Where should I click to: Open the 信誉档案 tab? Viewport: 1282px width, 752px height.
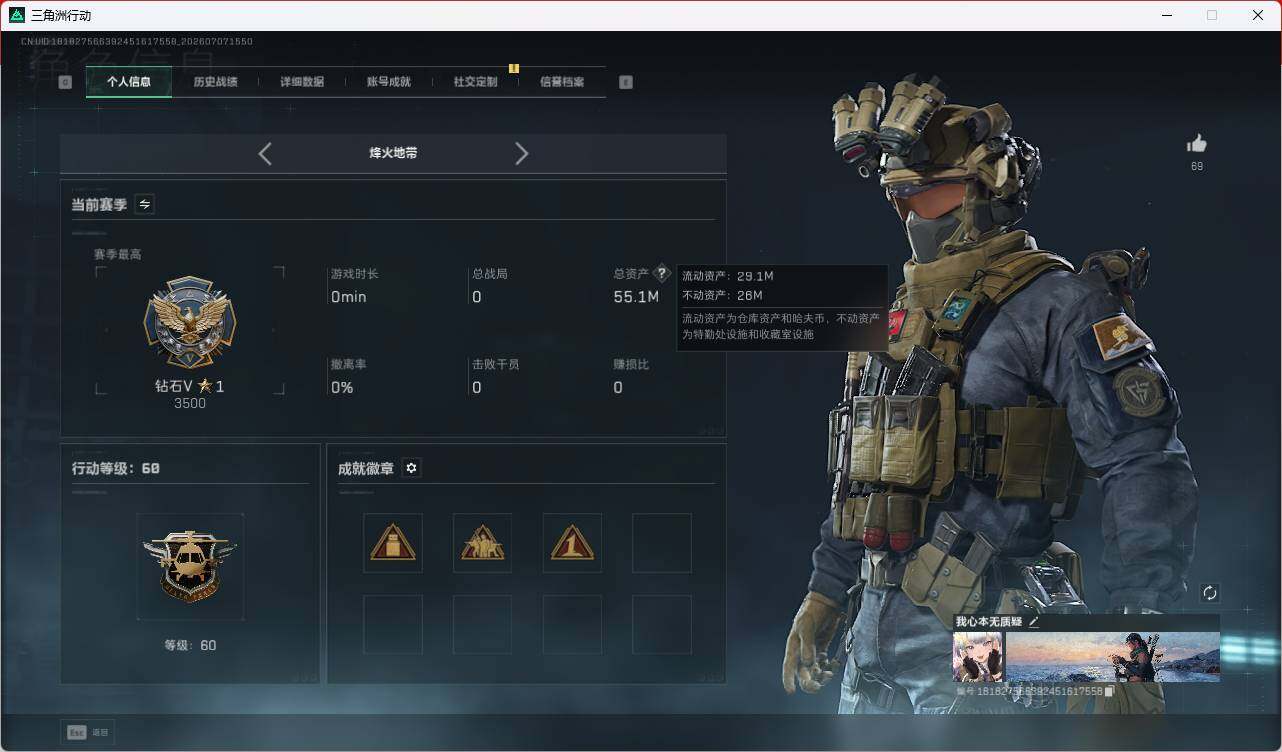coord(562,82)
